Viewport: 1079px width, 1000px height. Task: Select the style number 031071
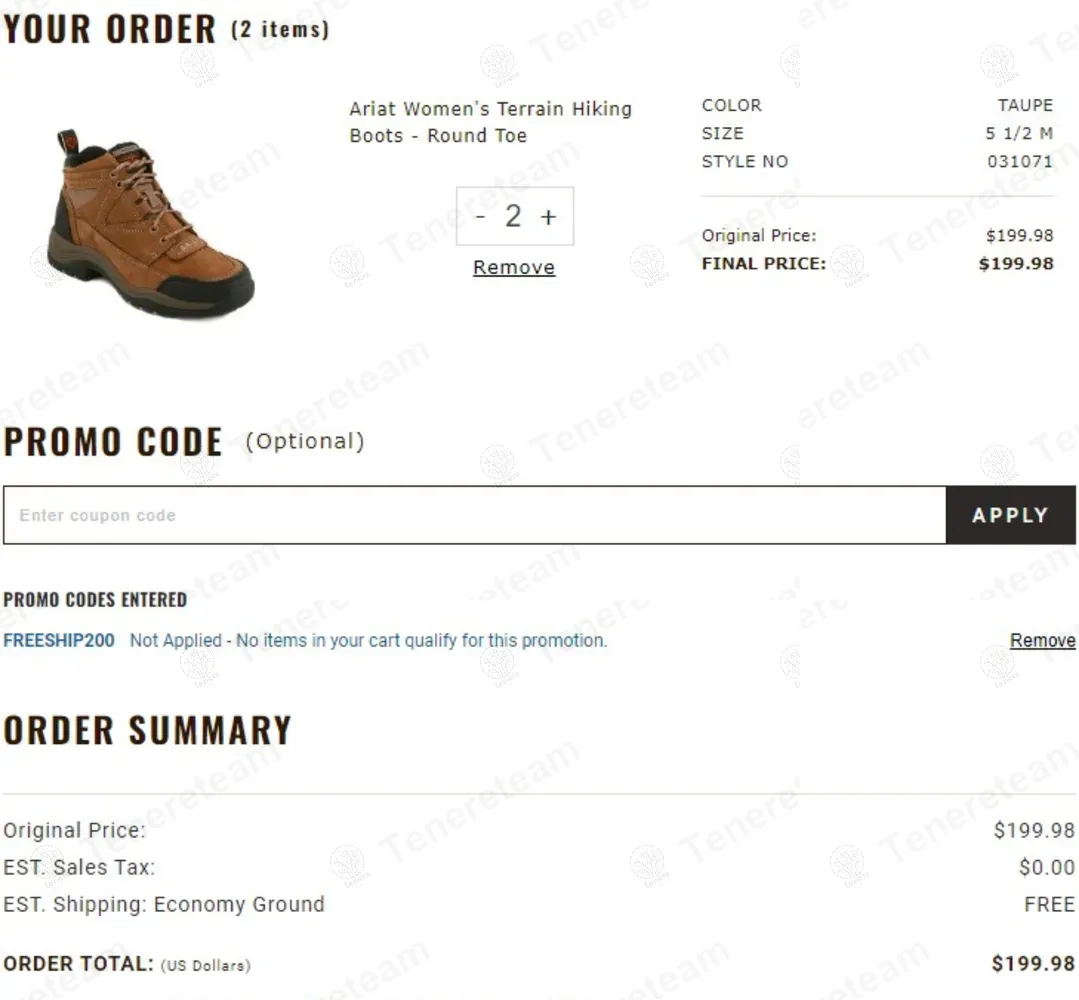click(x=1019, y=161)
